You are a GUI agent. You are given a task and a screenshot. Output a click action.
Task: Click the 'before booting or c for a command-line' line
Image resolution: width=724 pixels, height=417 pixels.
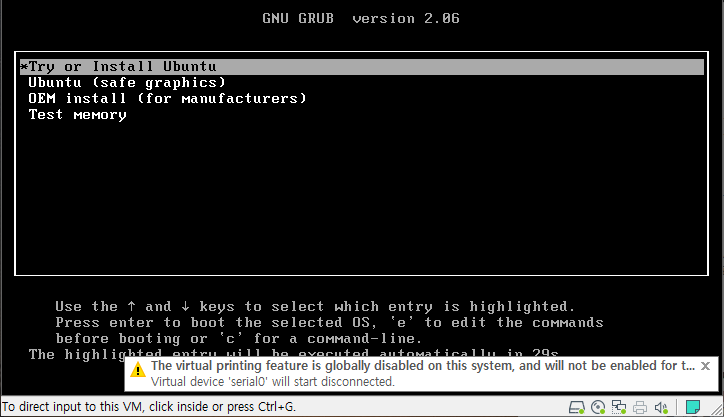[x=239, y=338]
